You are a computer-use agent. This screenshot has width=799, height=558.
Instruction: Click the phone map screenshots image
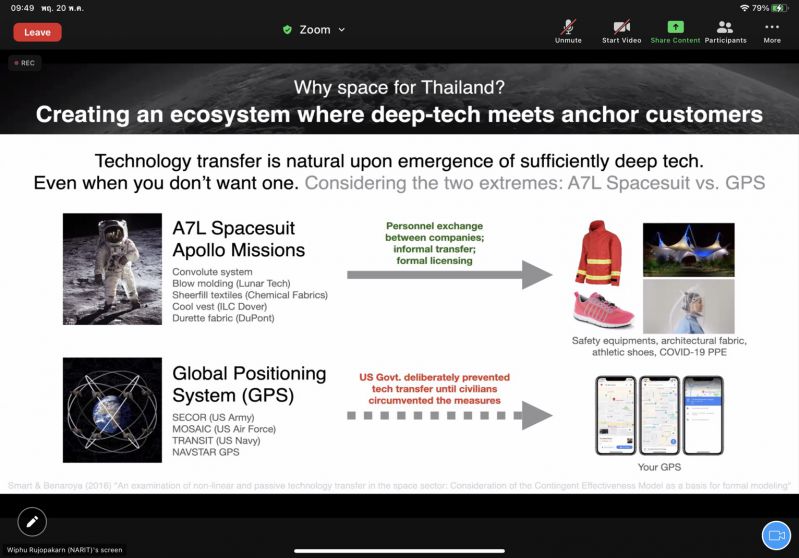[x=659, y=415]
